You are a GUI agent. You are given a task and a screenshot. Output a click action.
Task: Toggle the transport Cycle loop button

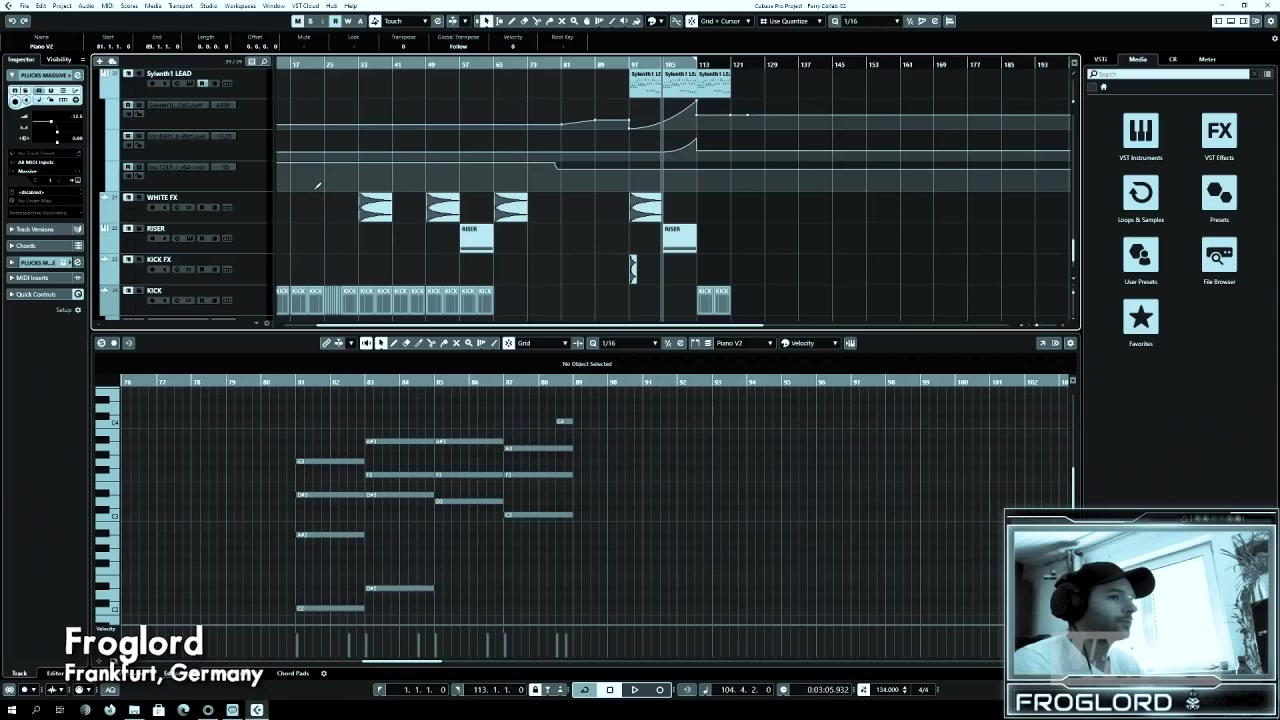click(x=584, y=690)
